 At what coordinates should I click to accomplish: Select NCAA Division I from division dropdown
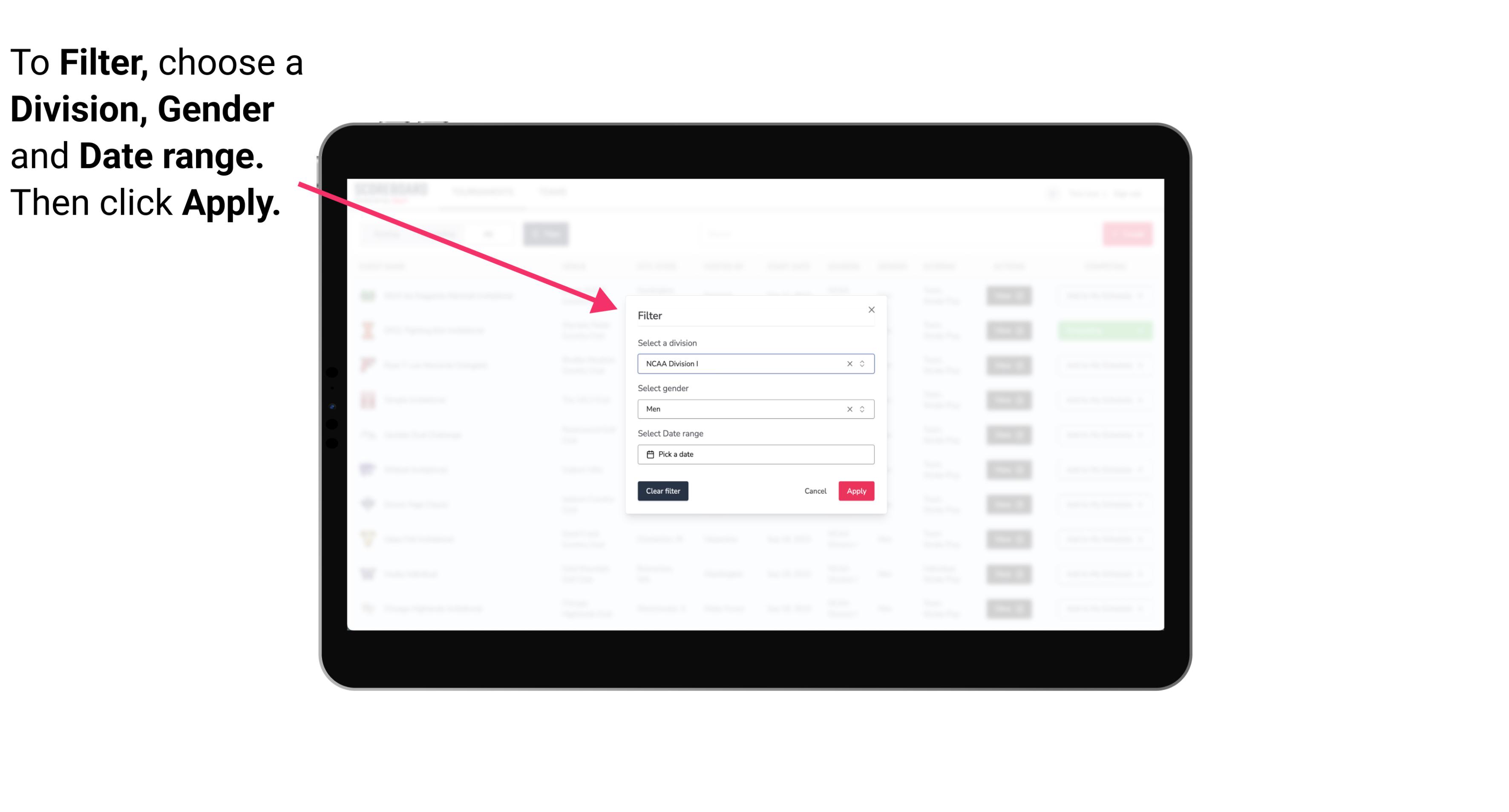(754, 363)
